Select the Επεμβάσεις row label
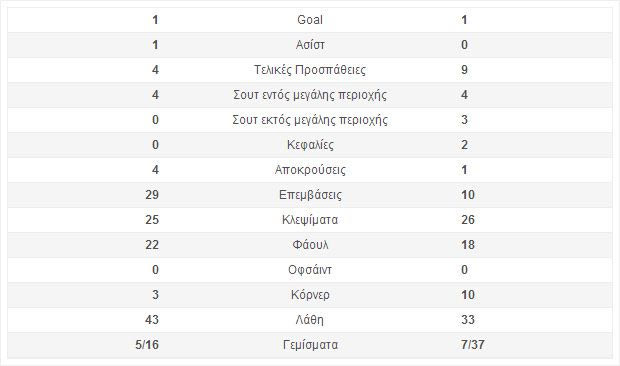The height and width of the screenshot is (366, 620). coord(310,195)
